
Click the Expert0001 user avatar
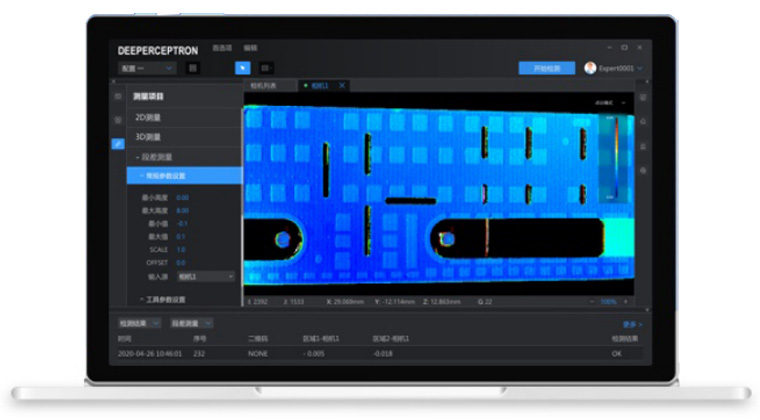pyautogui.click(x=590, y=68)
